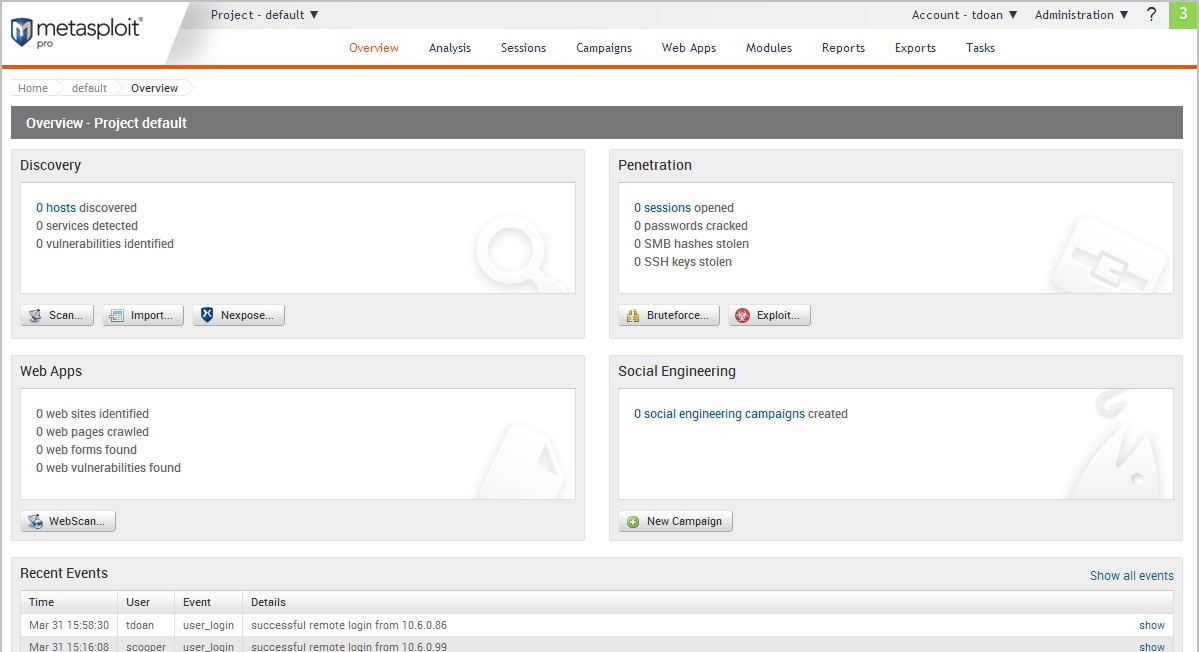
Task: Open the Tasks tab
Action: (x=980, y=47)
